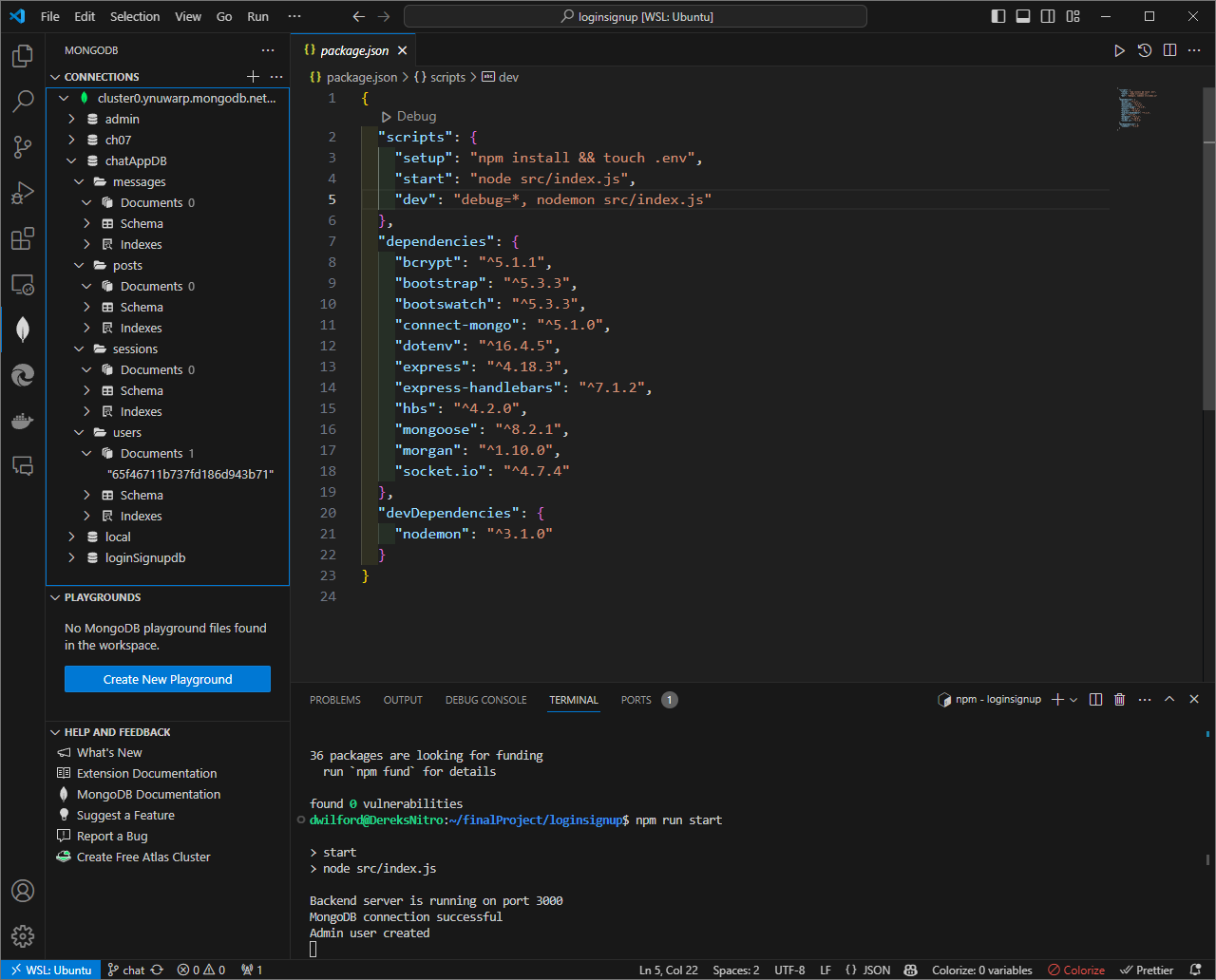Viewport: 1216px width, 980px height.
Task: Click the command center search box
Action: point(636,16)
